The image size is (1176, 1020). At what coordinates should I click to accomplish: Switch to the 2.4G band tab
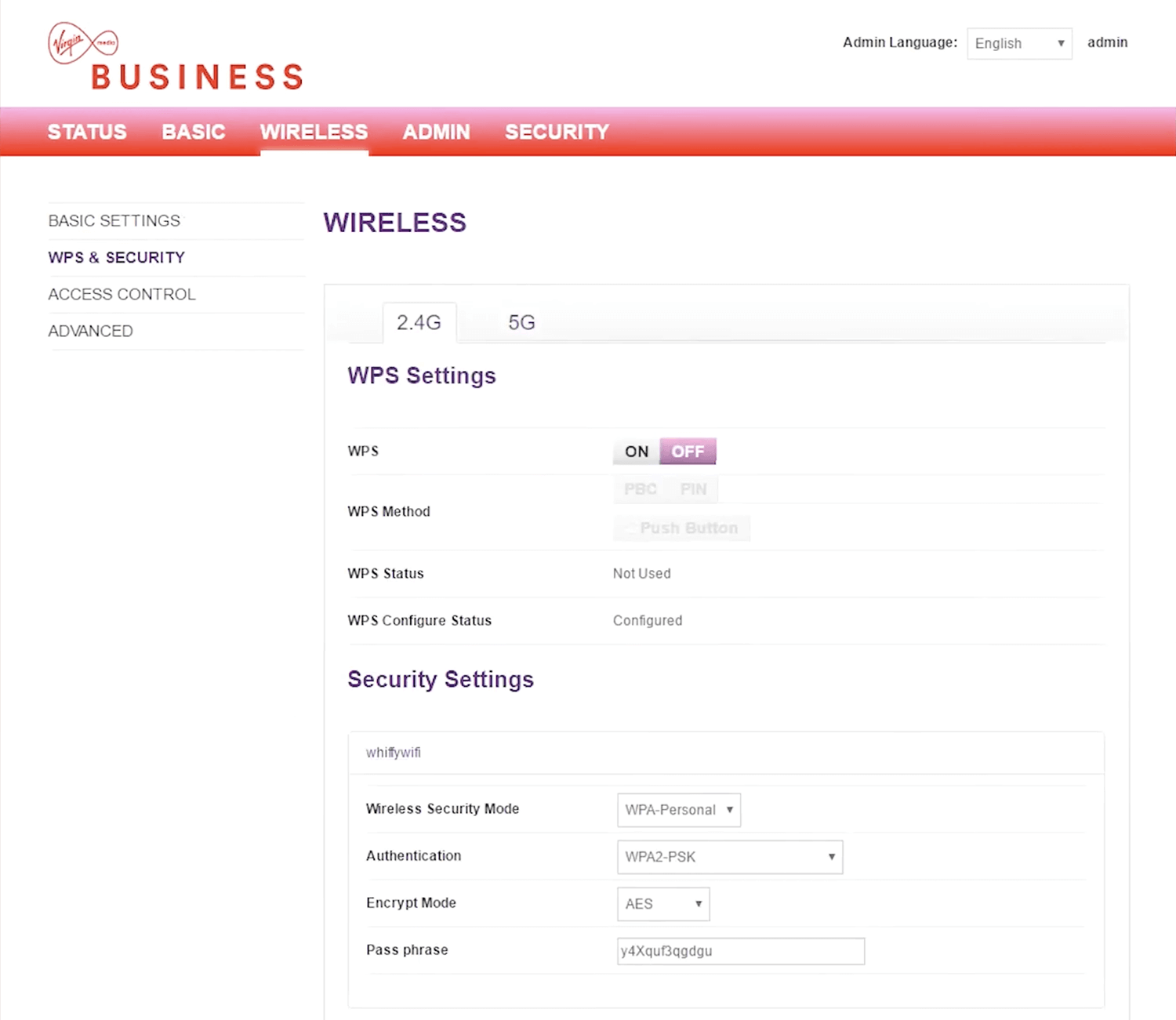coord(419,323)
